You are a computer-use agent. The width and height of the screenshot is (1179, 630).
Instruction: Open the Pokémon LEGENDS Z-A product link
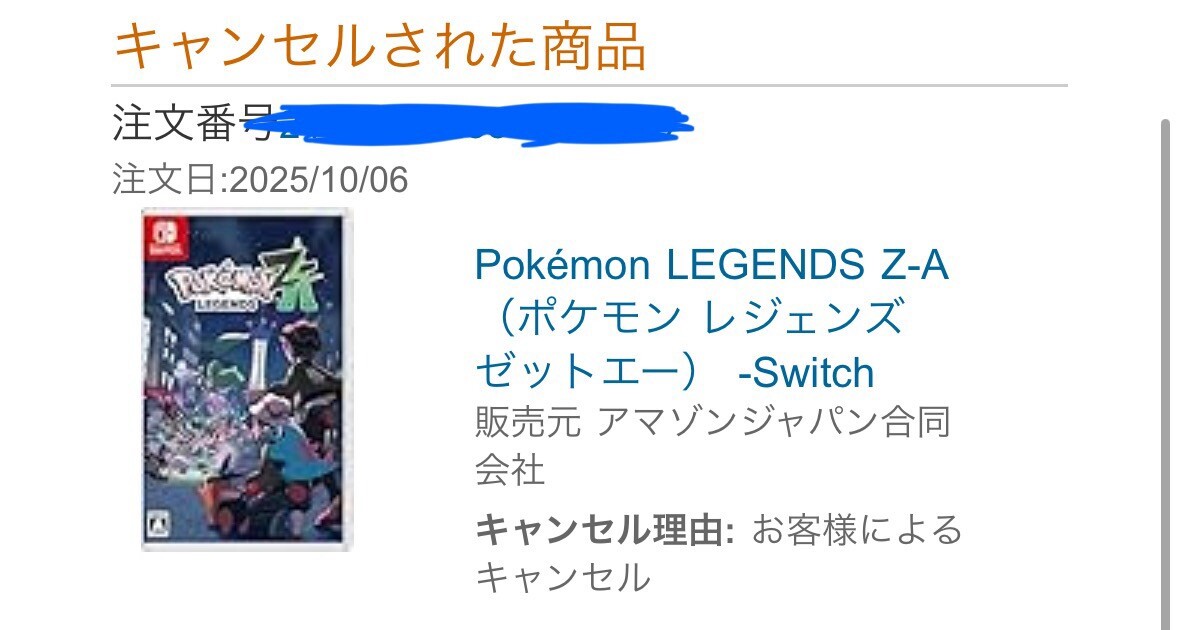coord(711,319)
